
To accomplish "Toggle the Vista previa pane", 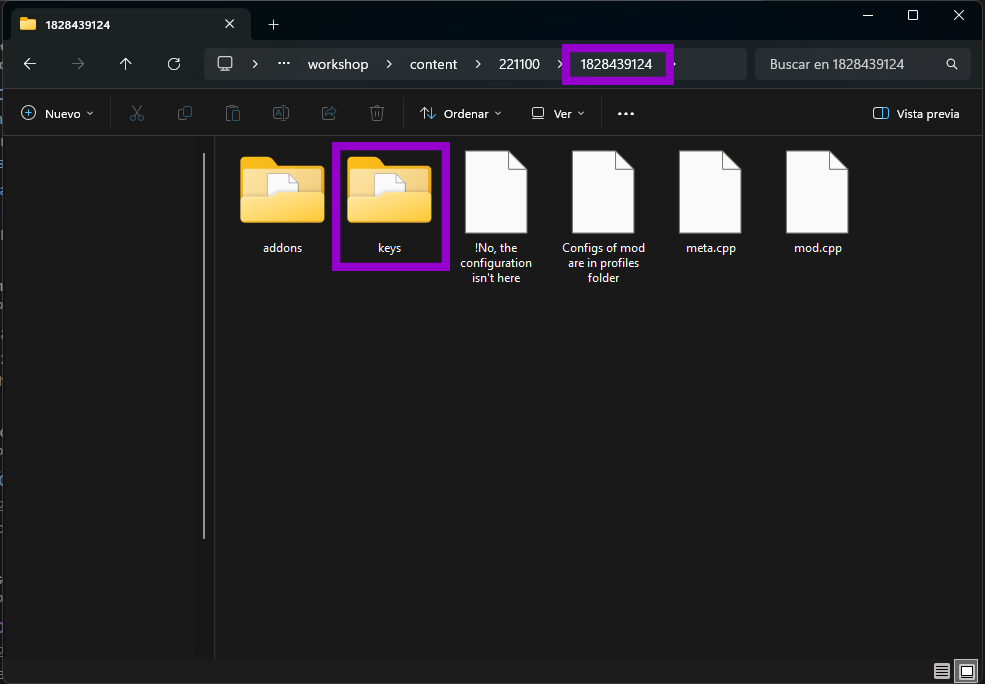I will click(x=916, y=114).
